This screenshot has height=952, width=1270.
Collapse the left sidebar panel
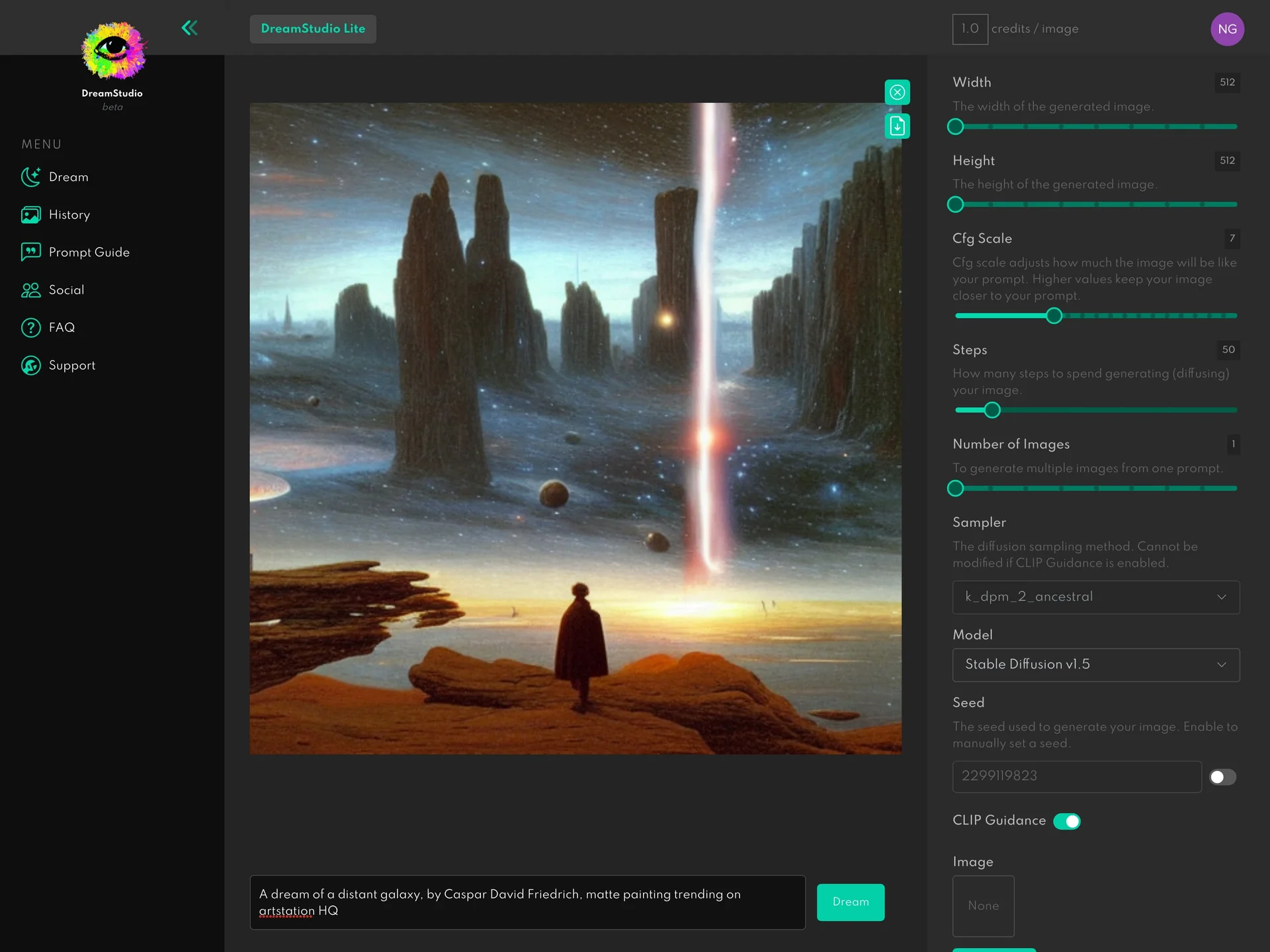click(x=190, y=27)
